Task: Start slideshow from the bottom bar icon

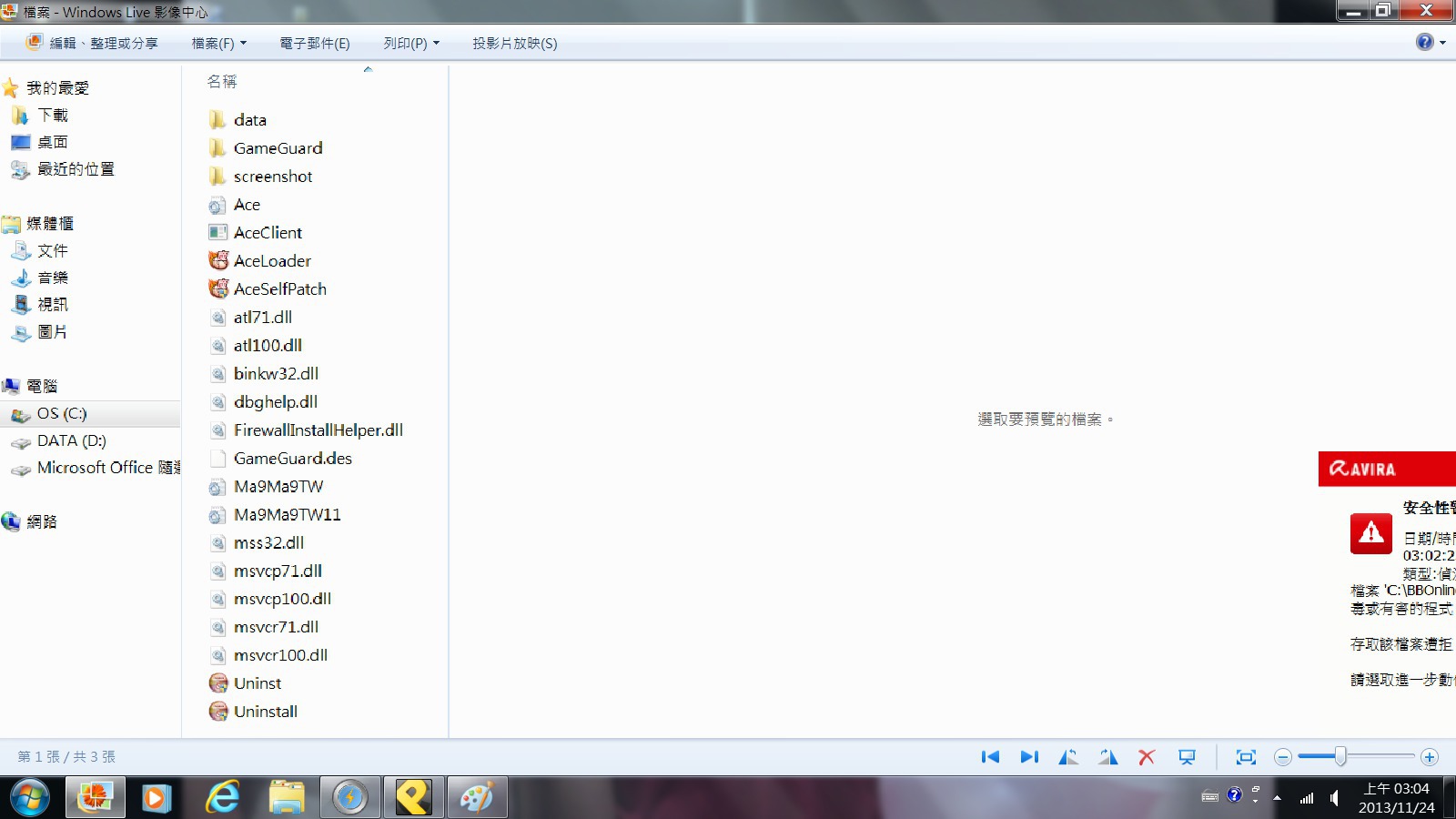Action: (x=1187, y=757)
